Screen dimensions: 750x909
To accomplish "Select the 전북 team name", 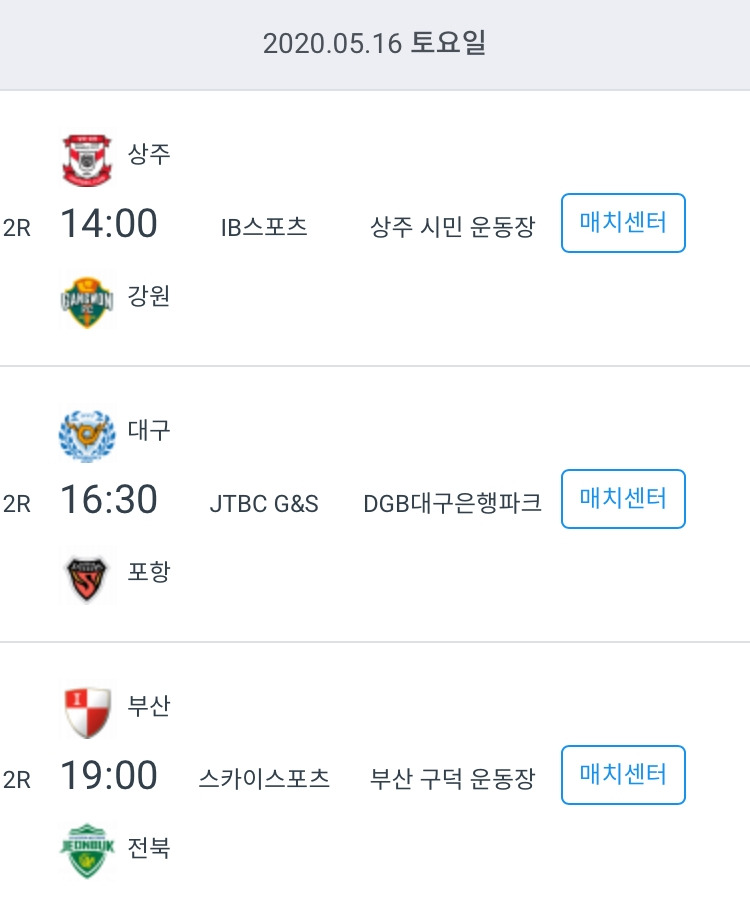I will [x=149, y=848].
